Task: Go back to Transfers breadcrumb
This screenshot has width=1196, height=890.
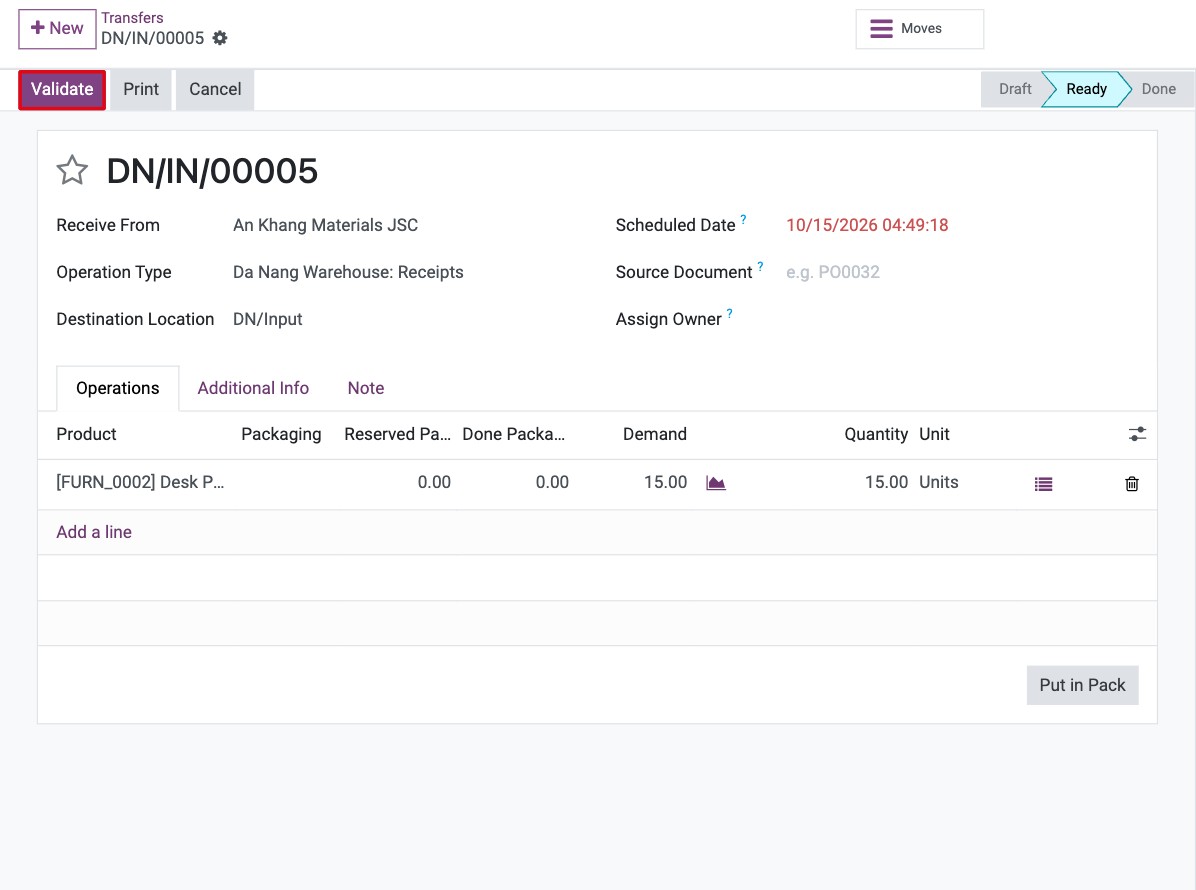Action: tap(132, 18)
